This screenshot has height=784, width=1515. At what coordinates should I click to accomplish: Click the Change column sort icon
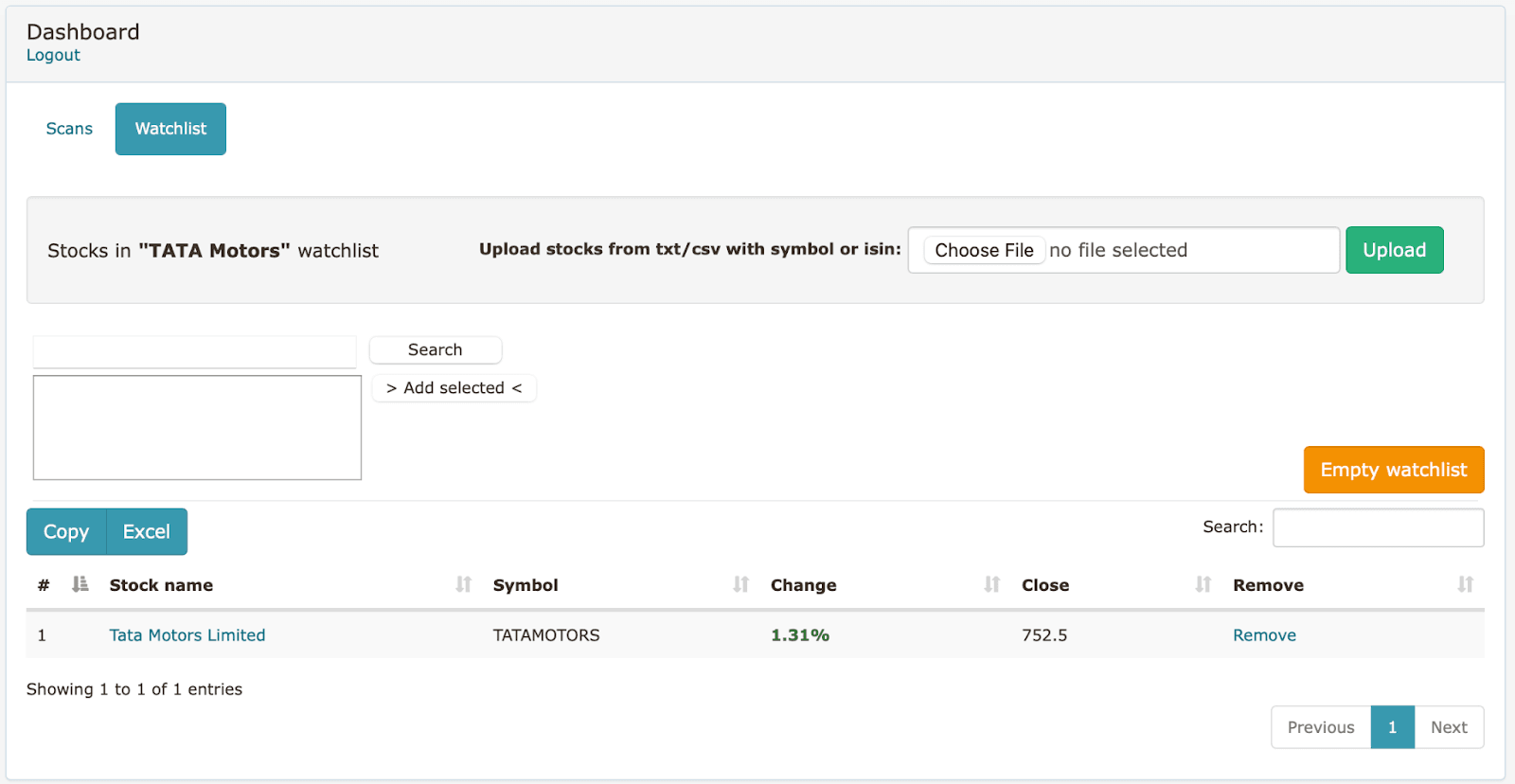click(991, 584)
